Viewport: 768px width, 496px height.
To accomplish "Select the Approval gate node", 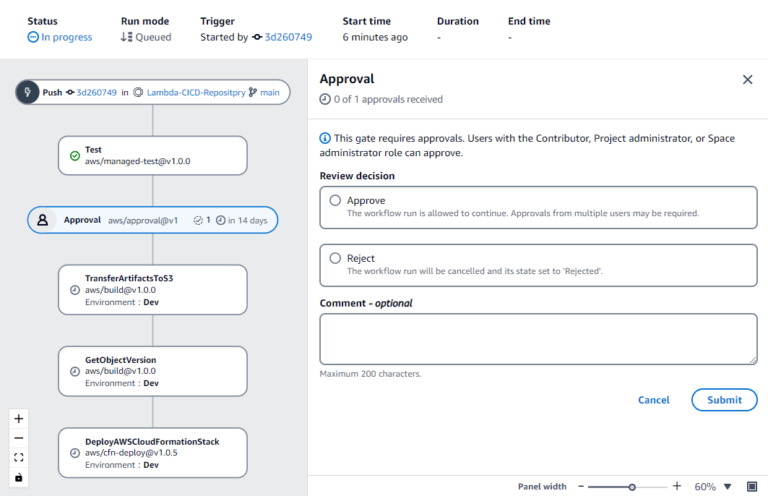I will (x=152, y=220).
